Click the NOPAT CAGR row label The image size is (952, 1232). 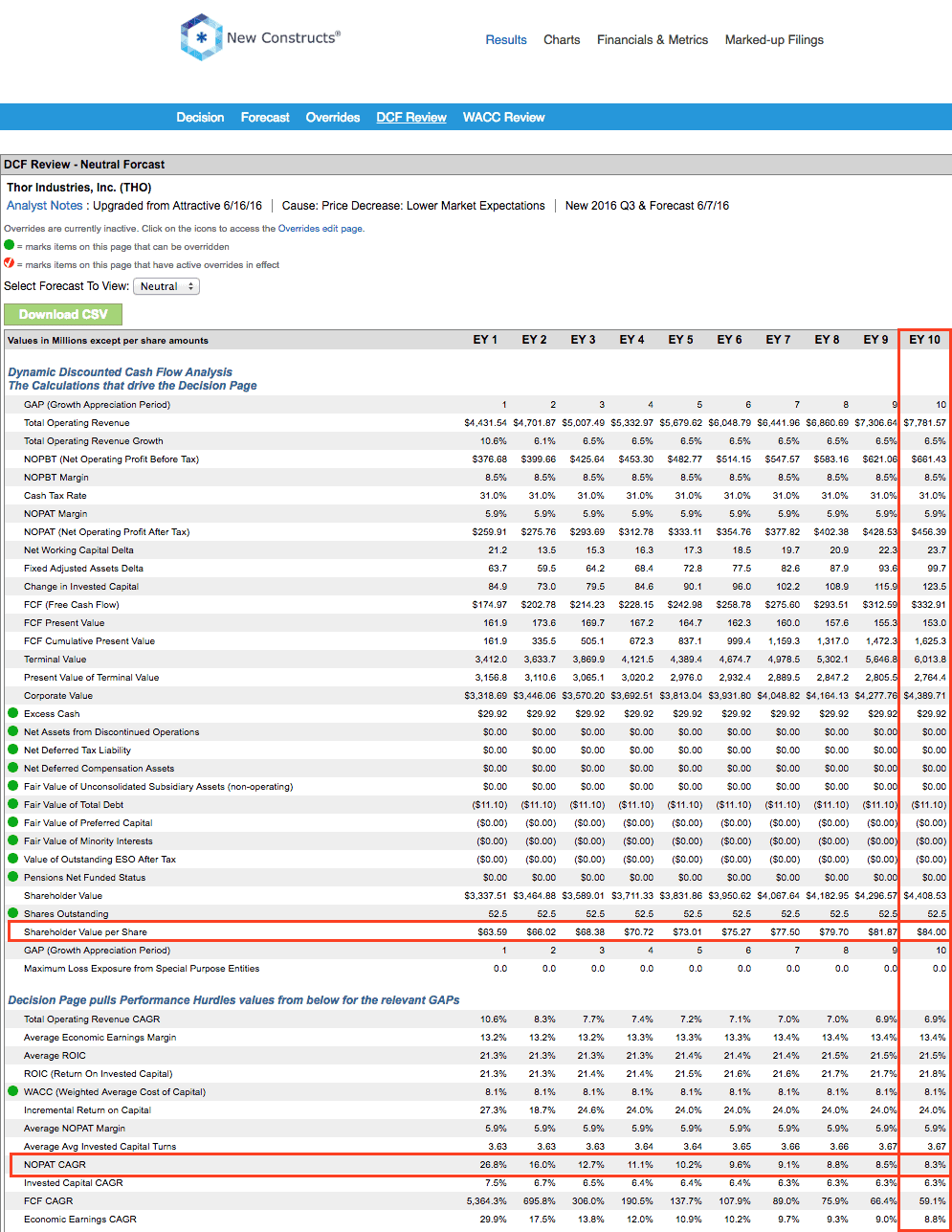click(x=55, y=1165)
